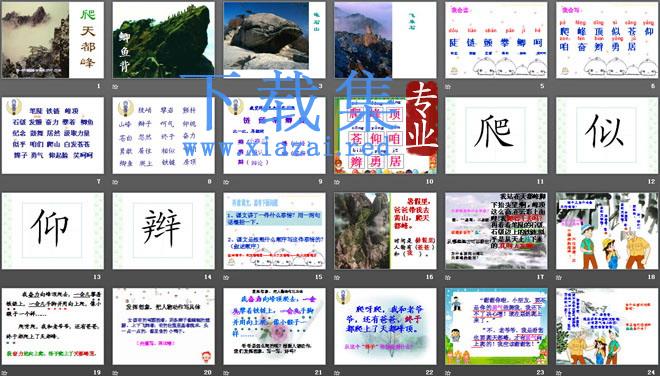The image size is (660, 376).
Task: Select slide 3 with the rock photo
Action: coord(274,40)
